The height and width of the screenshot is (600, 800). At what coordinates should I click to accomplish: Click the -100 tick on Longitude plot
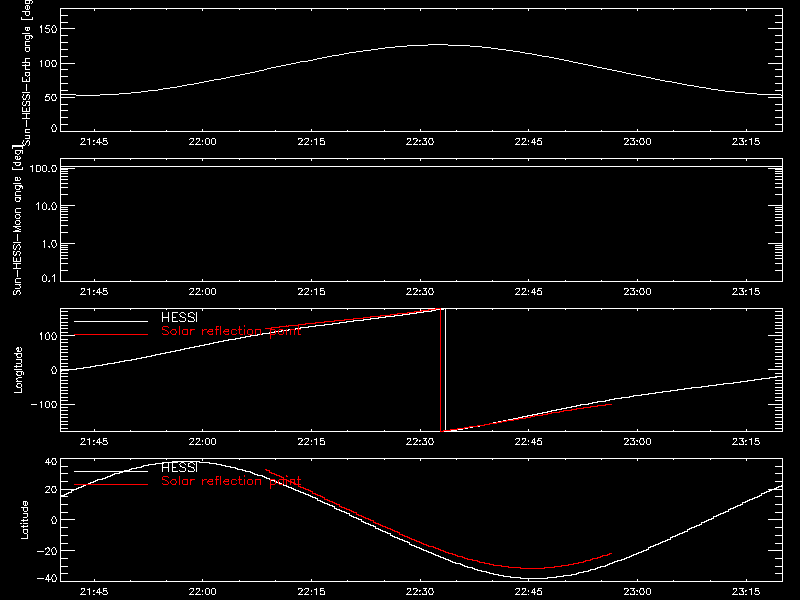coord(44,404)
